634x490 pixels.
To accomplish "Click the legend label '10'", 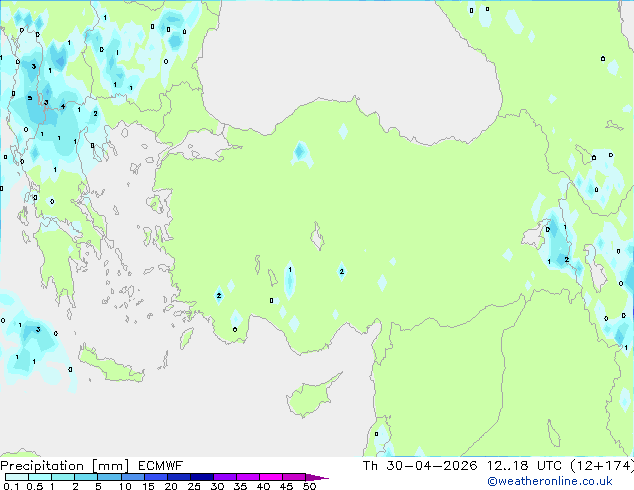I will [125, 486].
